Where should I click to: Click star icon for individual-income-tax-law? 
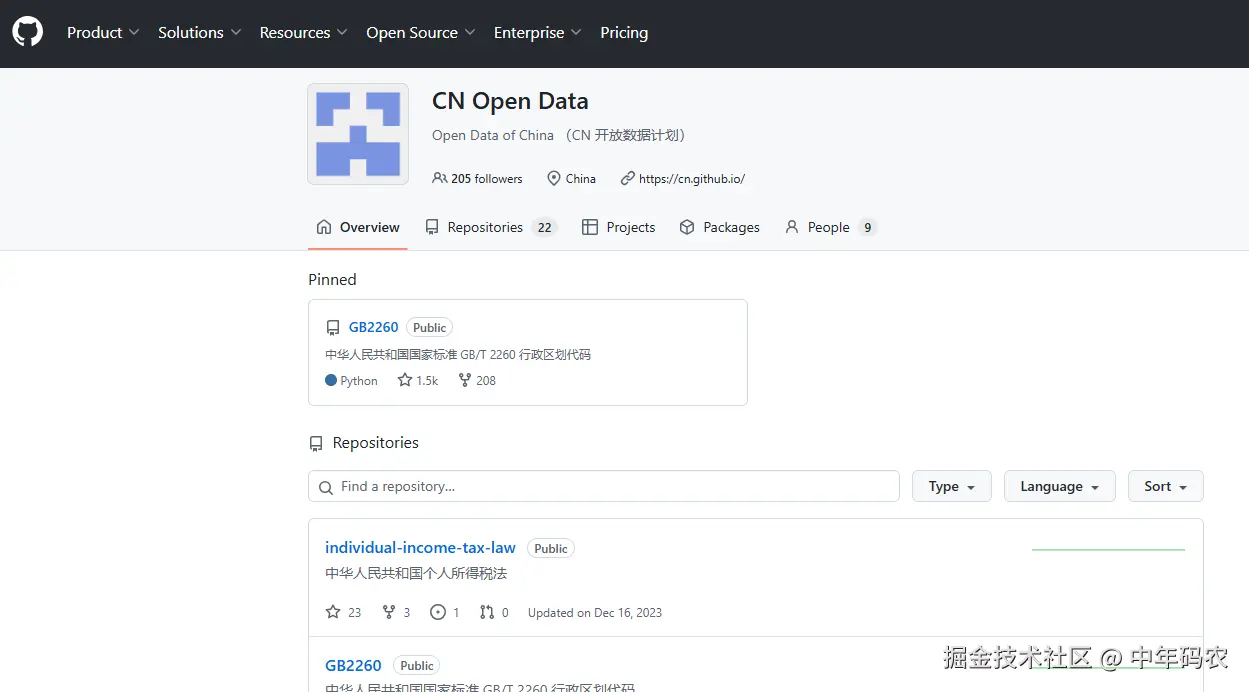coord(333,612)
